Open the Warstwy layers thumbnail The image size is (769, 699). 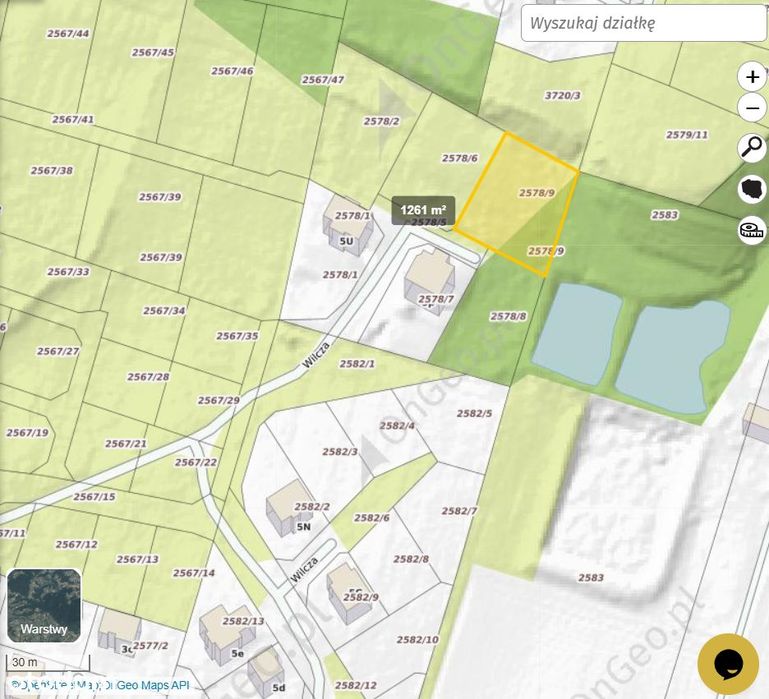(x=44, y=605)
